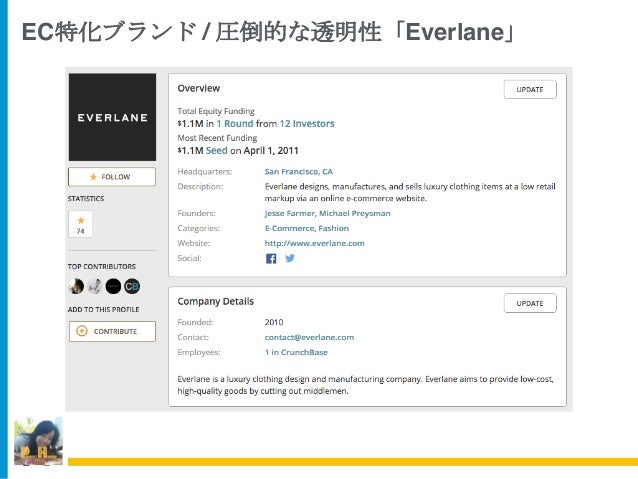Open the Everlane logo image

tap(112, 117)
